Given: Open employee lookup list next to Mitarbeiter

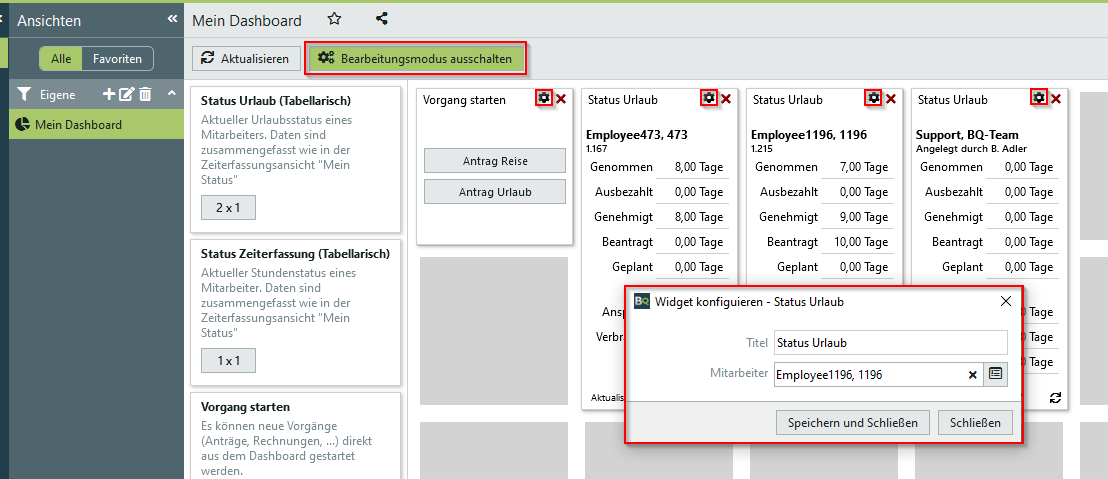Looking at the screenshot, I should point(996,374).
